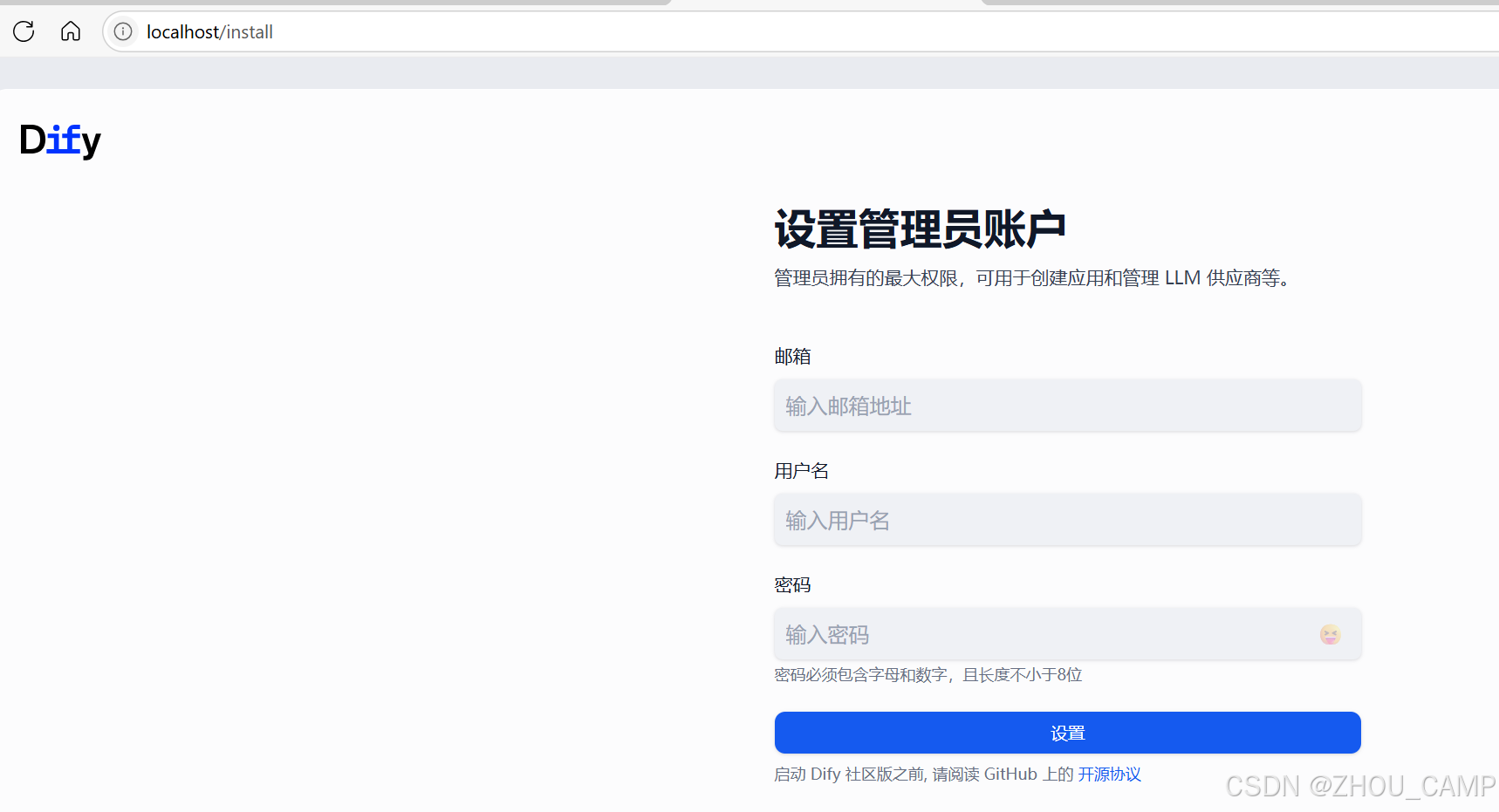1499x812 pixels.
Task: Click the 用户名 field label
Action: 801,471
